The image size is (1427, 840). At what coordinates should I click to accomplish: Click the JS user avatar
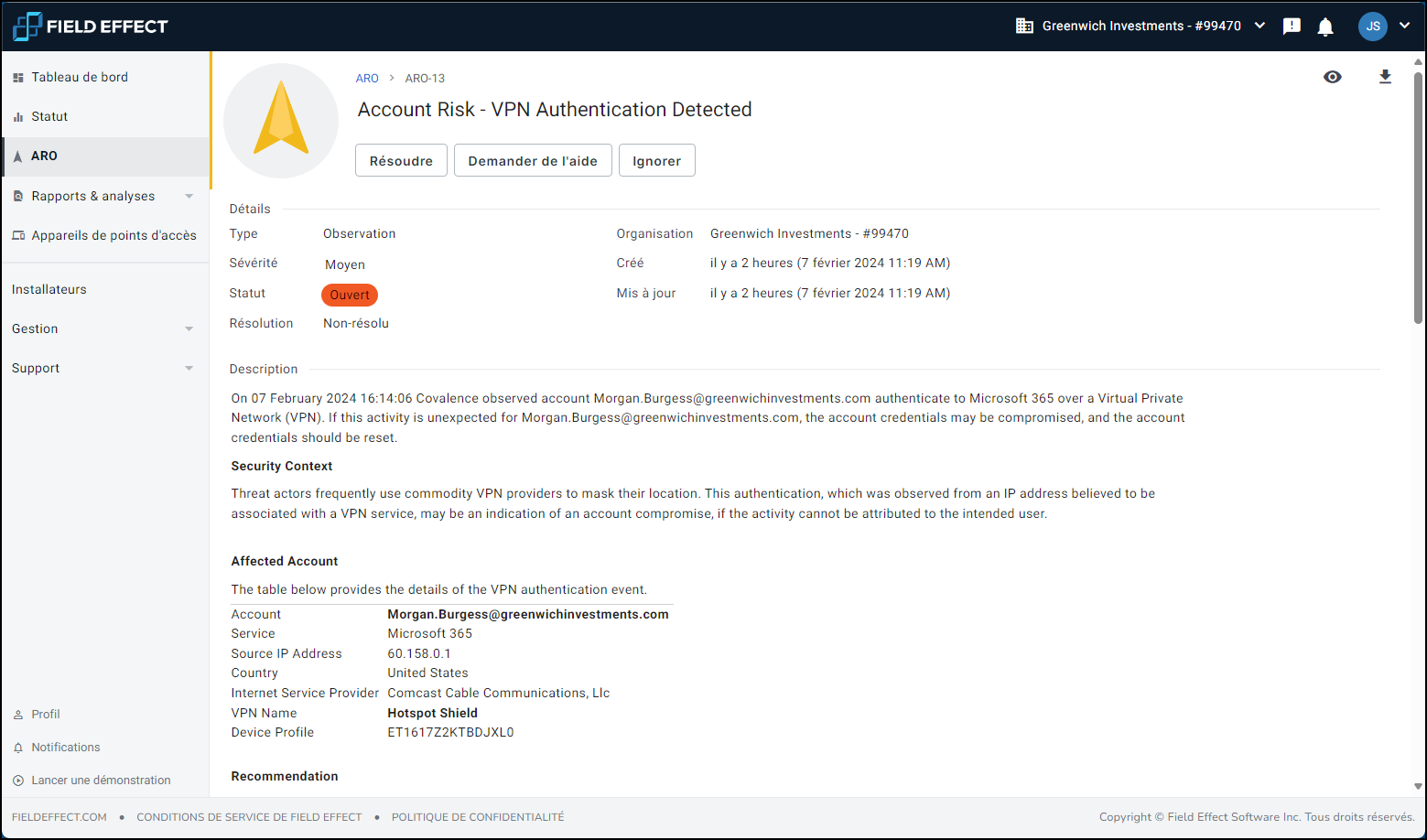tap(1373, 27)
